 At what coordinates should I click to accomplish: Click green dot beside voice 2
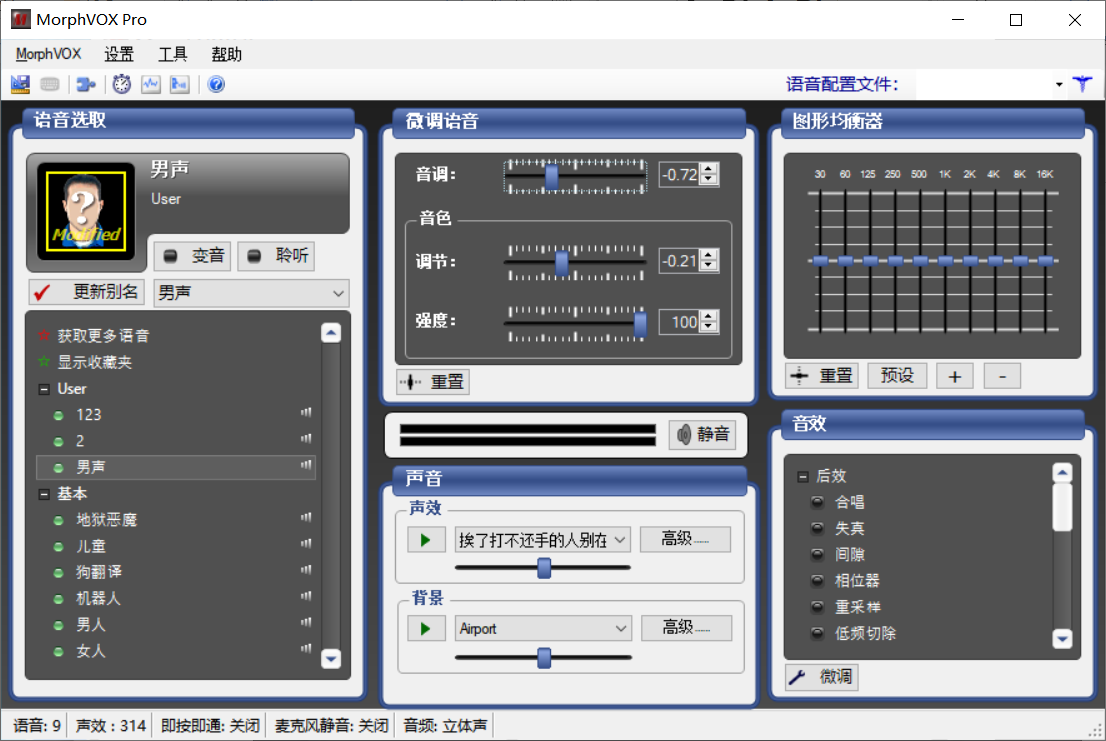59,442
